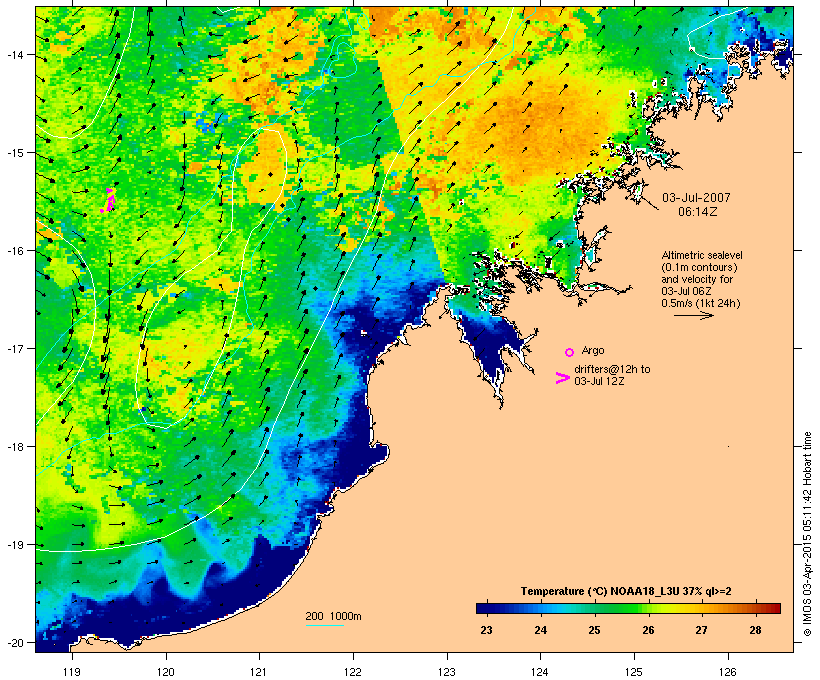The height and width of the screenshot is (680, 820).
Task: Click the "03-Jul 06Z" legend line
Action: pyautogui.click(x=686, y=291)
